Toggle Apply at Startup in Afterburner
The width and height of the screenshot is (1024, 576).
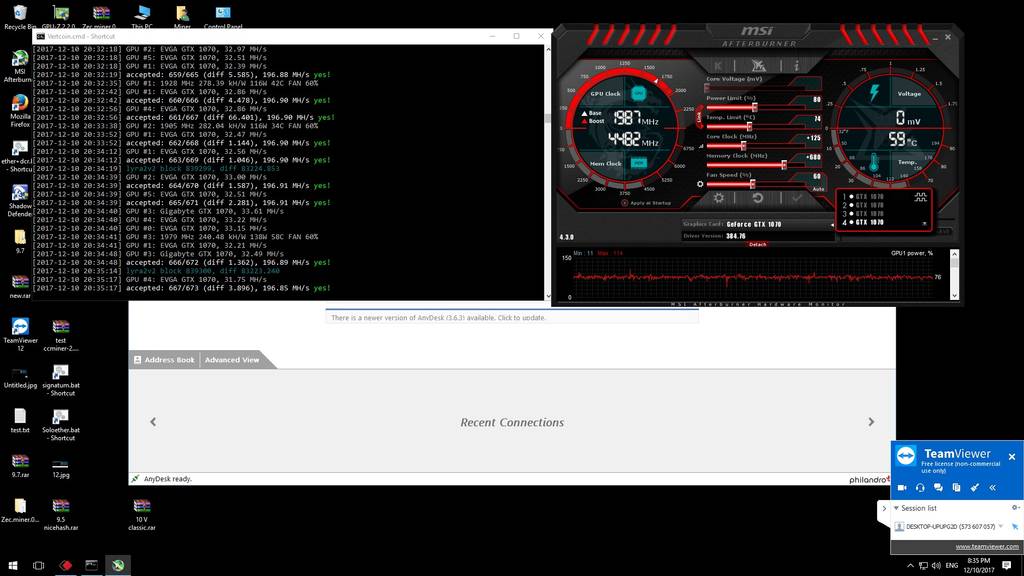click(646, 203)
